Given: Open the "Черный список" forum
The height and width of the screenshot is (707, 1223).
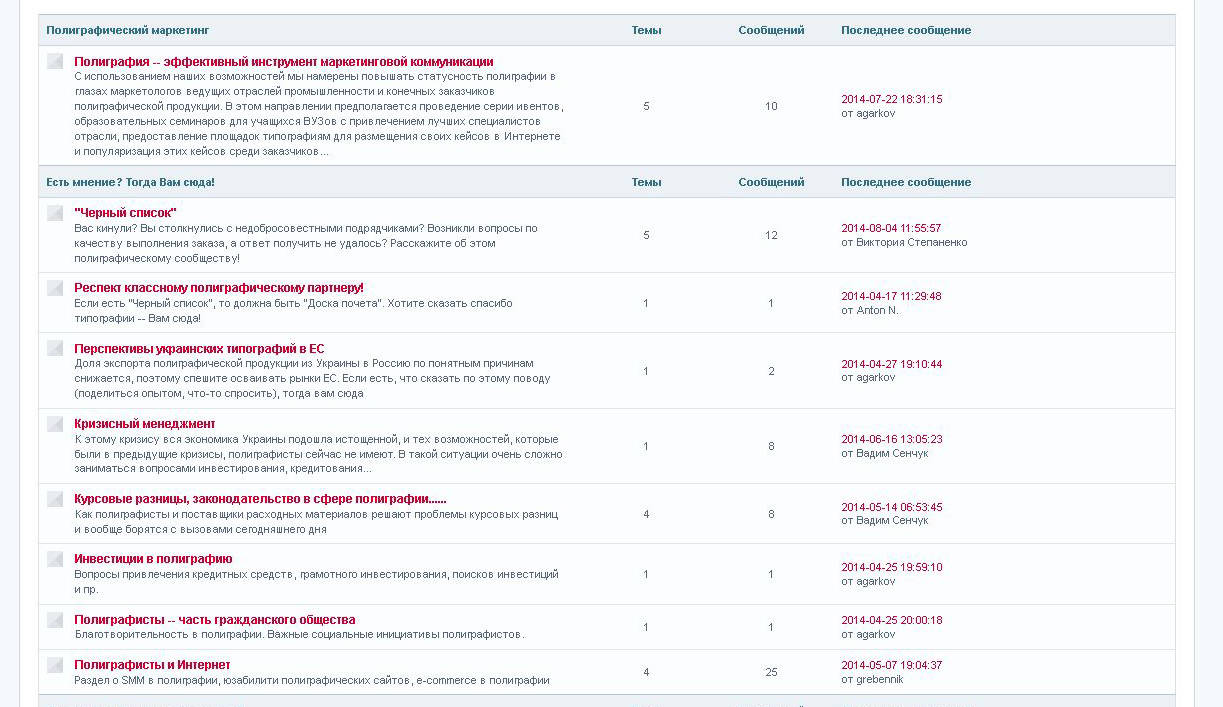Looking at the screenshot, I should 125,213.
